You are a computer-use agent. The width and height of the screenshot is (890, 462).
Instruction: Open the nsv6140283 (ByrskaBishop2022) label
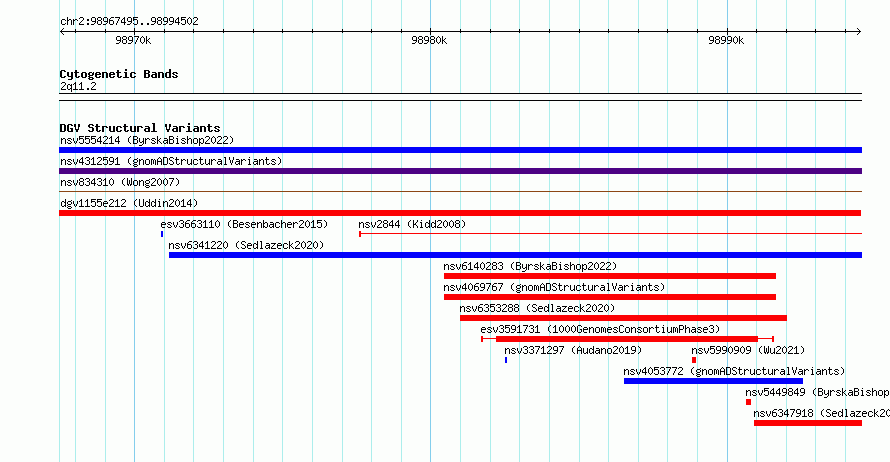530,266
